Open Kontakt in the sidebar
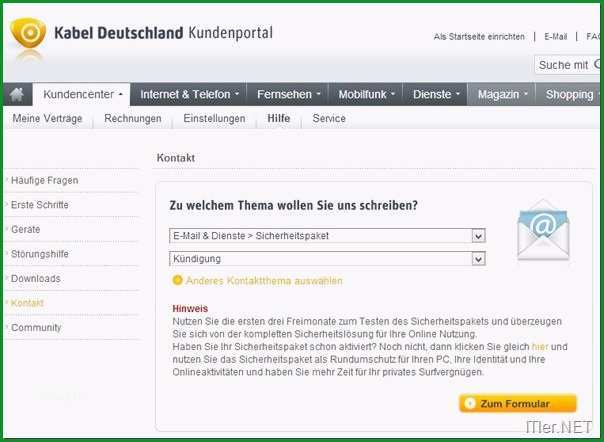The height and width of the screenshot is (442, 604). click(x=27, y=303)
